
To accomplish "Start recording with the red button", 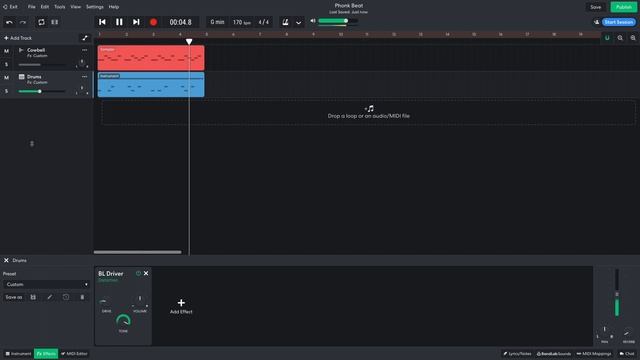I will pos(153,22).
